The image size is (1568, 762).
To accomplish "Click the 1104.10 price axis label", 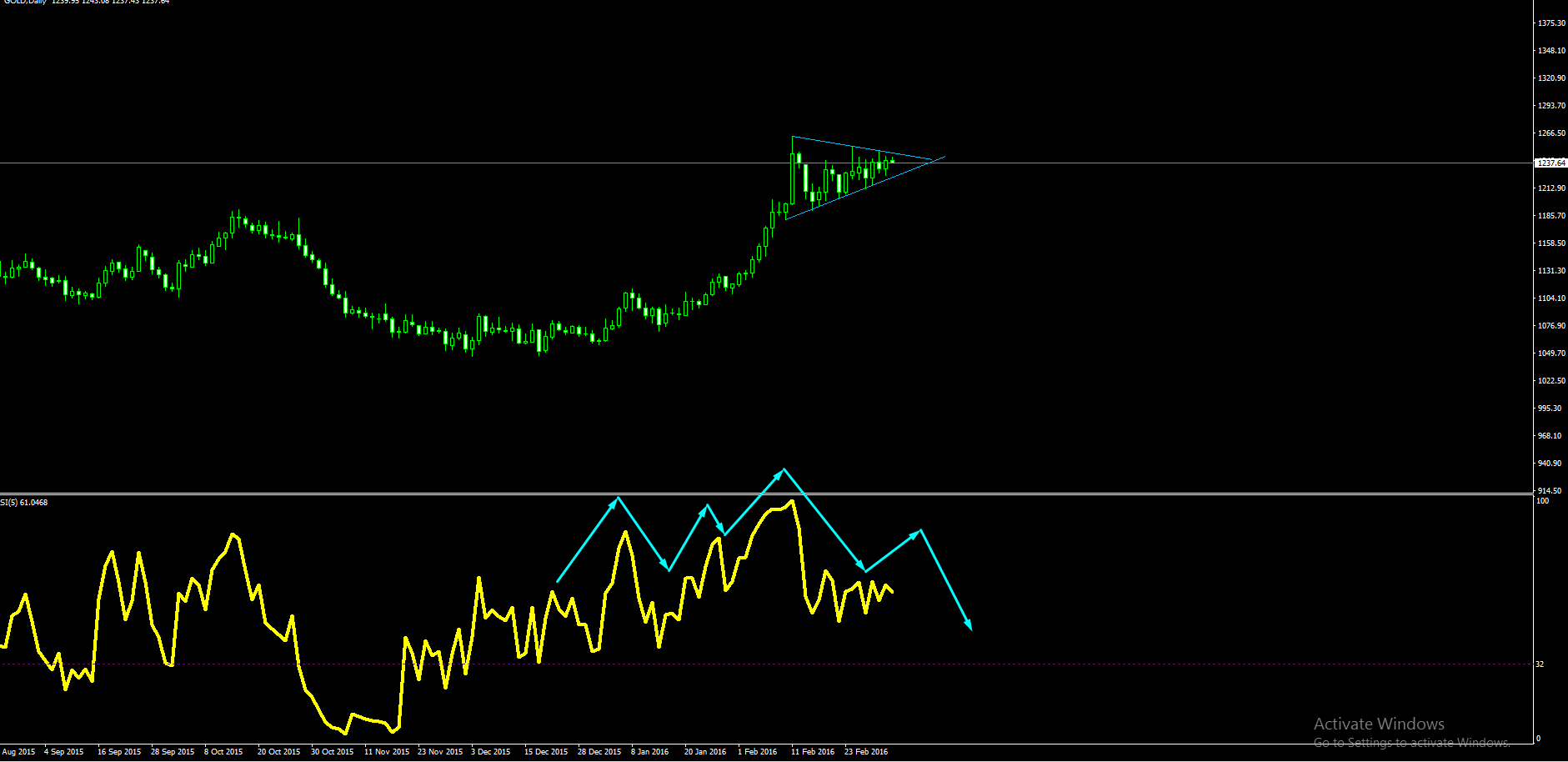I will 1551,298.
